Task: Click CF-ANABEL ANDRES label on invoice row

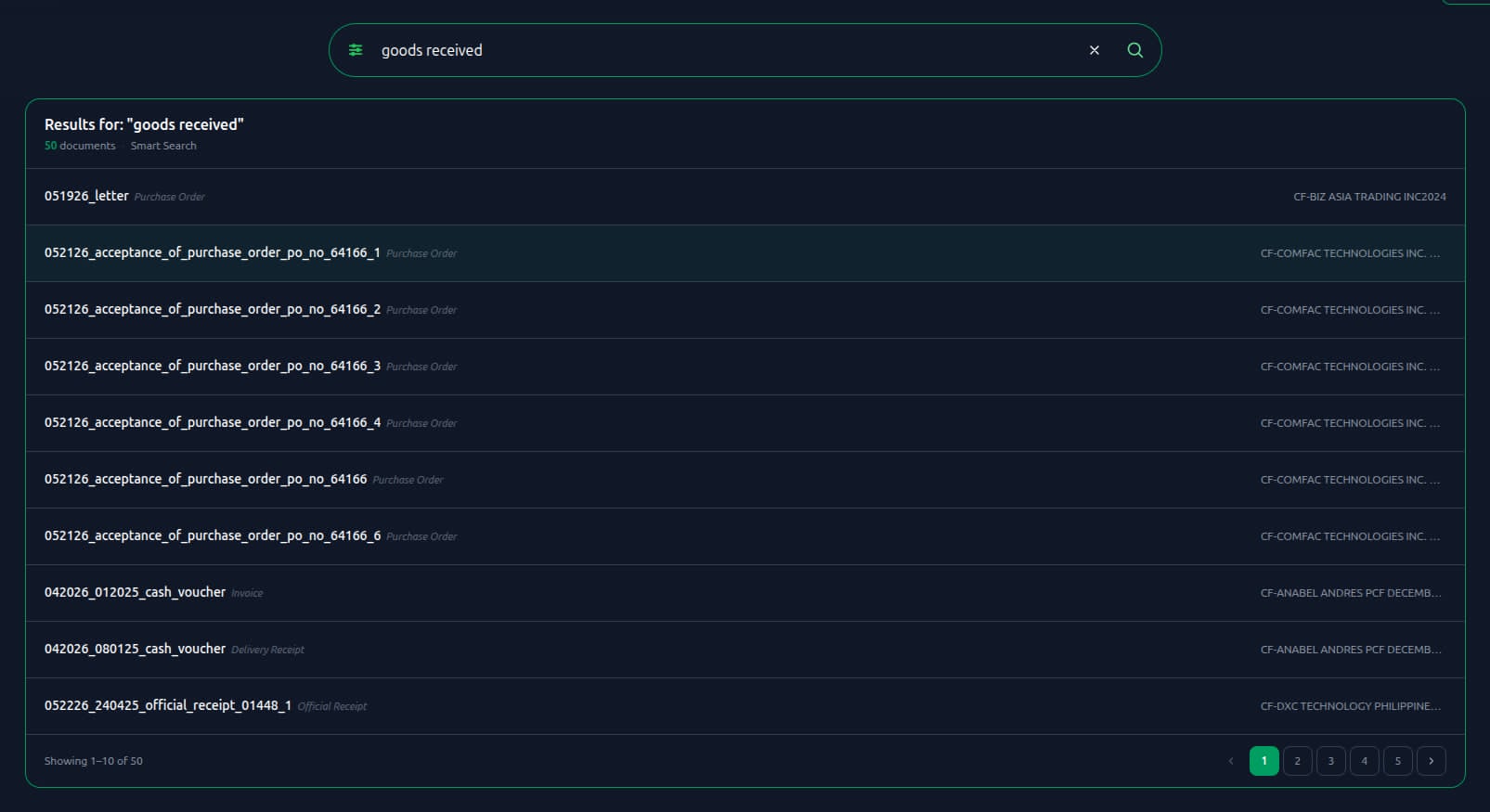Action: [x=1351, y=593]
